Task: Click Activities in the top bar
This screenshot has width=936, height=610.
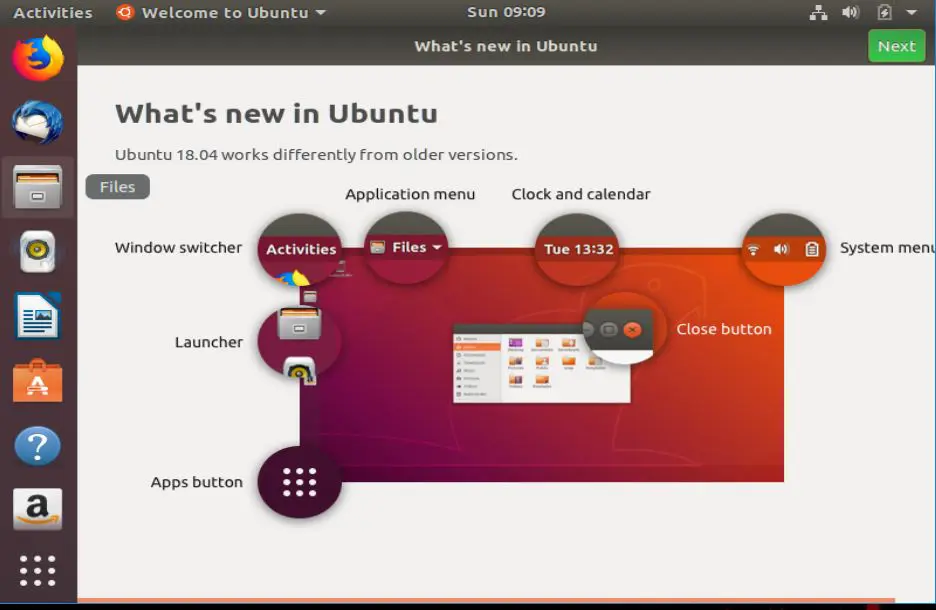Action: (x=52, y=12)
